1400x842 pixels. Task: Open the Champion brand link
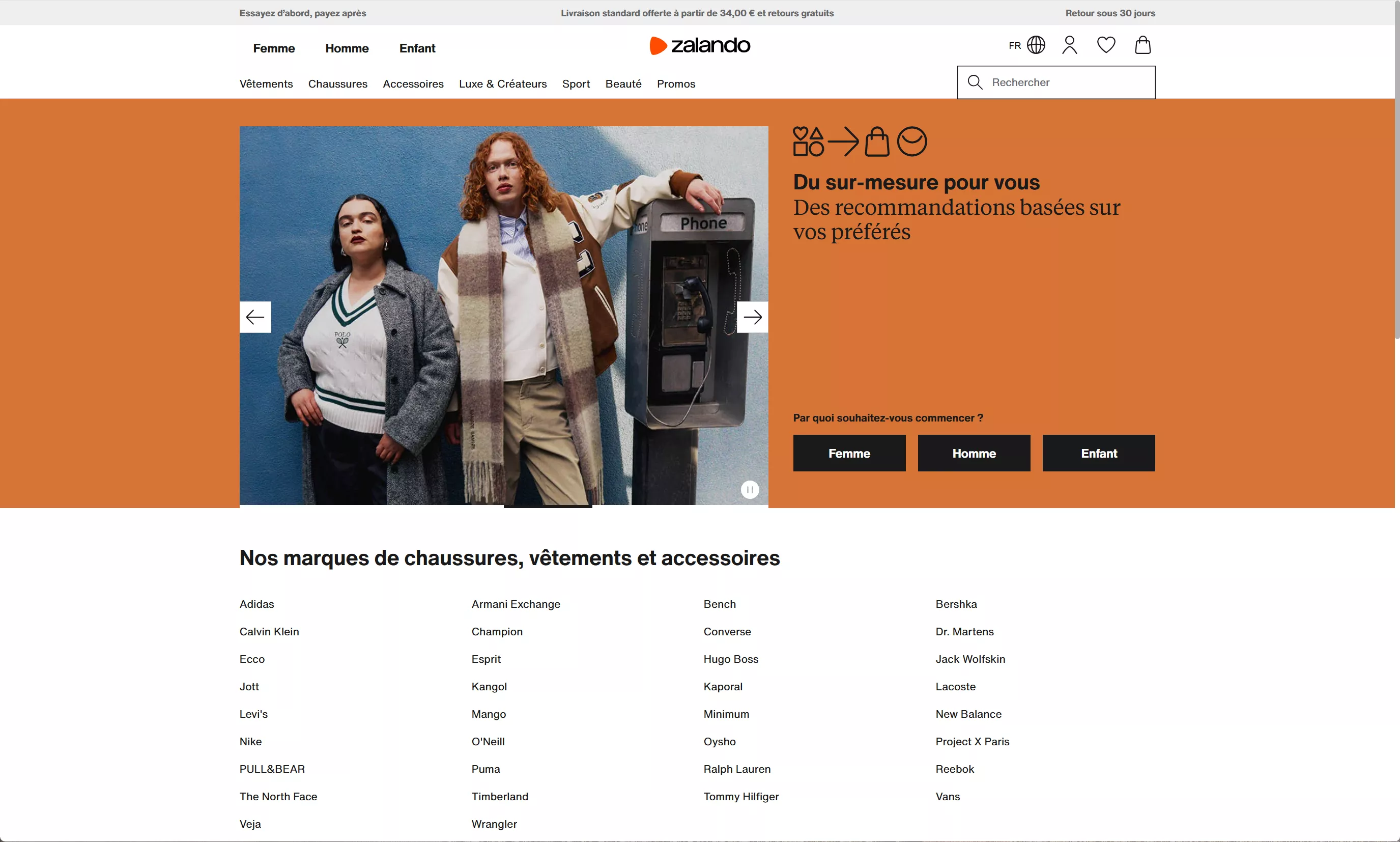click(x=497, y=631)
